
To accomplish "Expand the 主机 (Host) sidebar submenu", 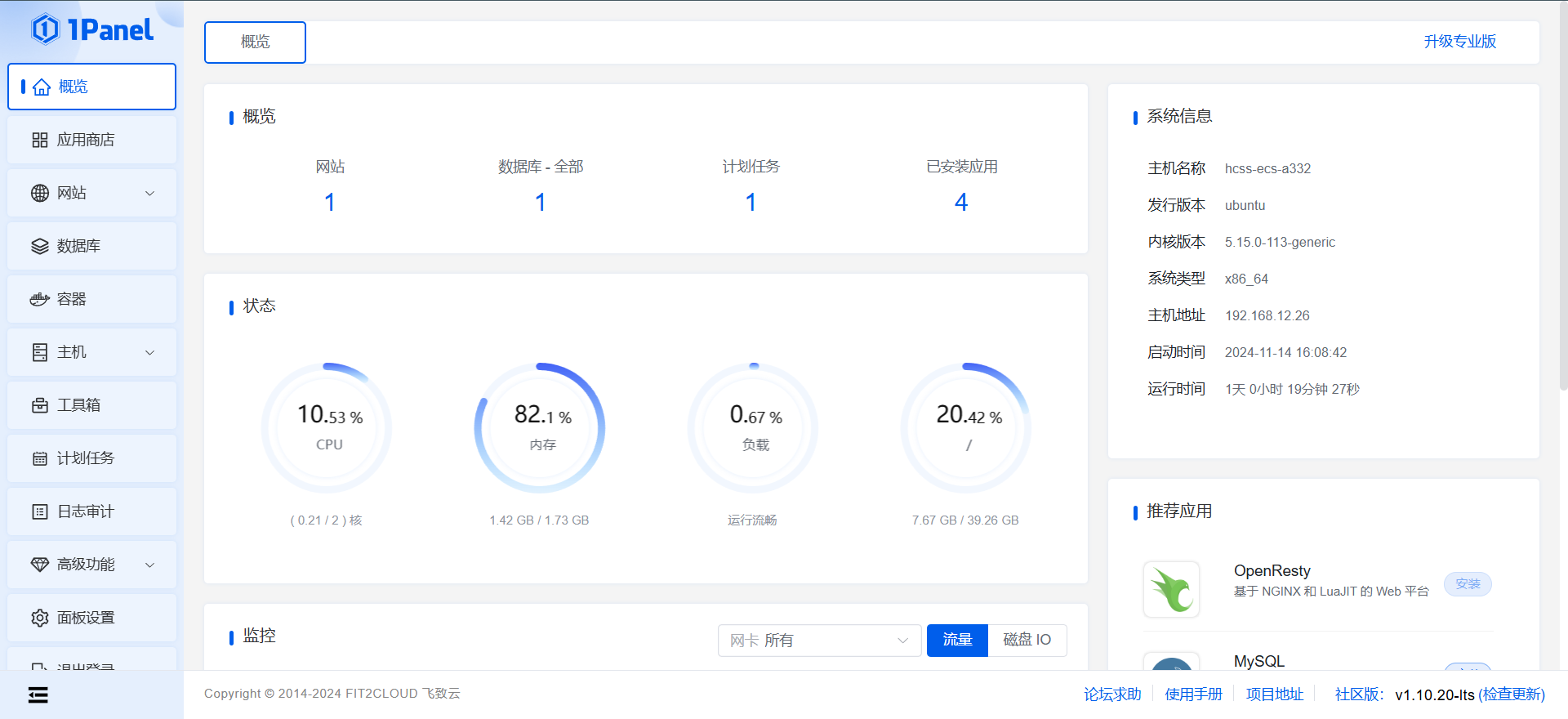I will (x=149, y=353).
